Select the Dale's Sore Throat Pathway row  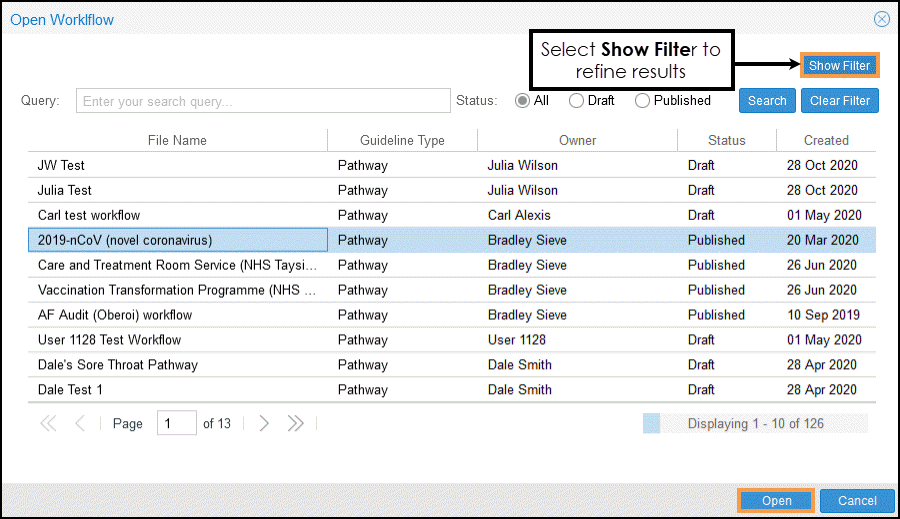(x=118, y=365)
